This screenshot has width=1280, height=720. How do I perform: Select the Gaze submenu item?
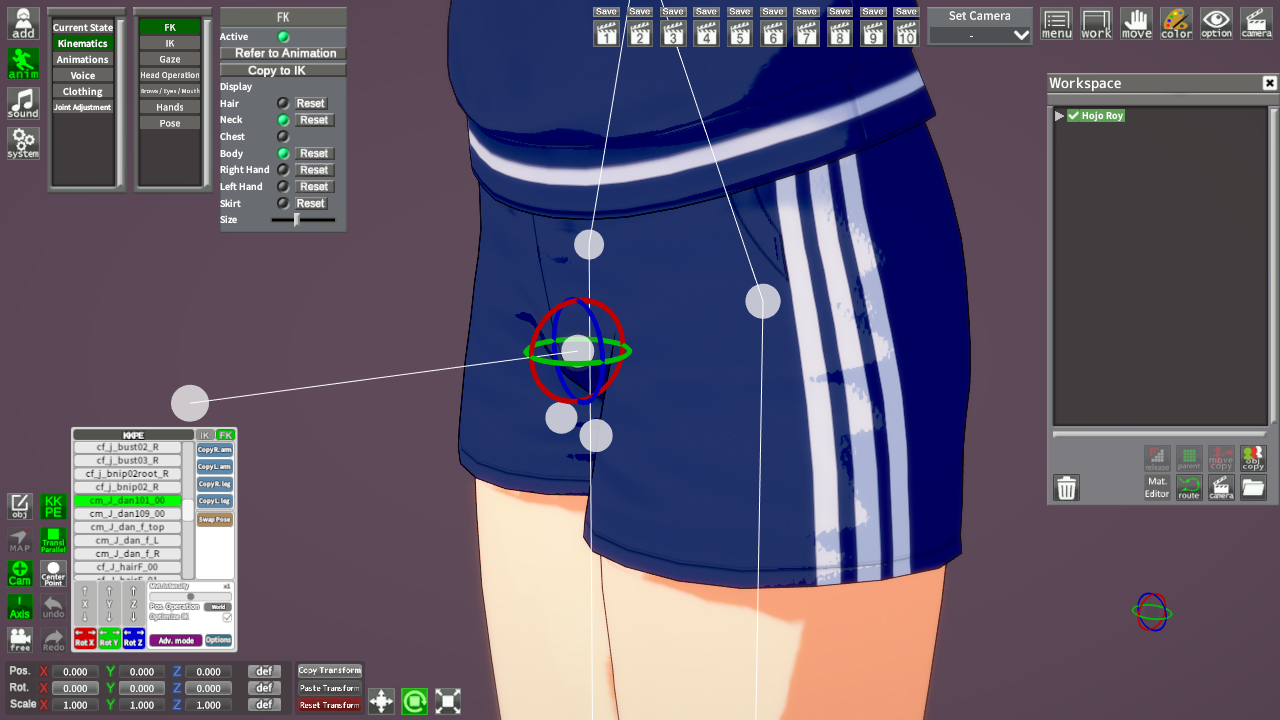point(170,60)
